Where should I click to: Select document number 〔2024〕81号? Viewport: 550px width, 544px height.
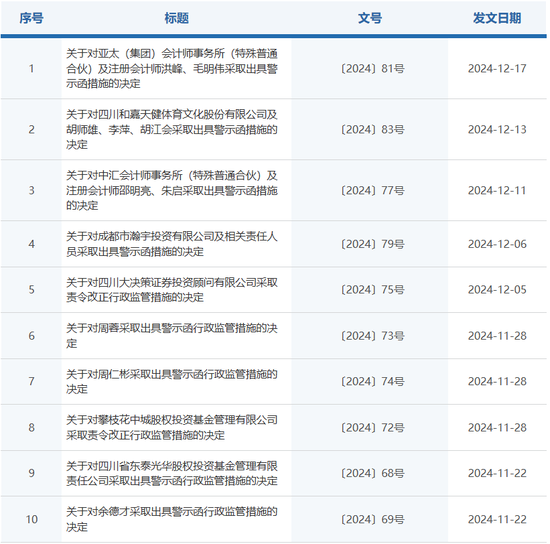tap(373, 69)
